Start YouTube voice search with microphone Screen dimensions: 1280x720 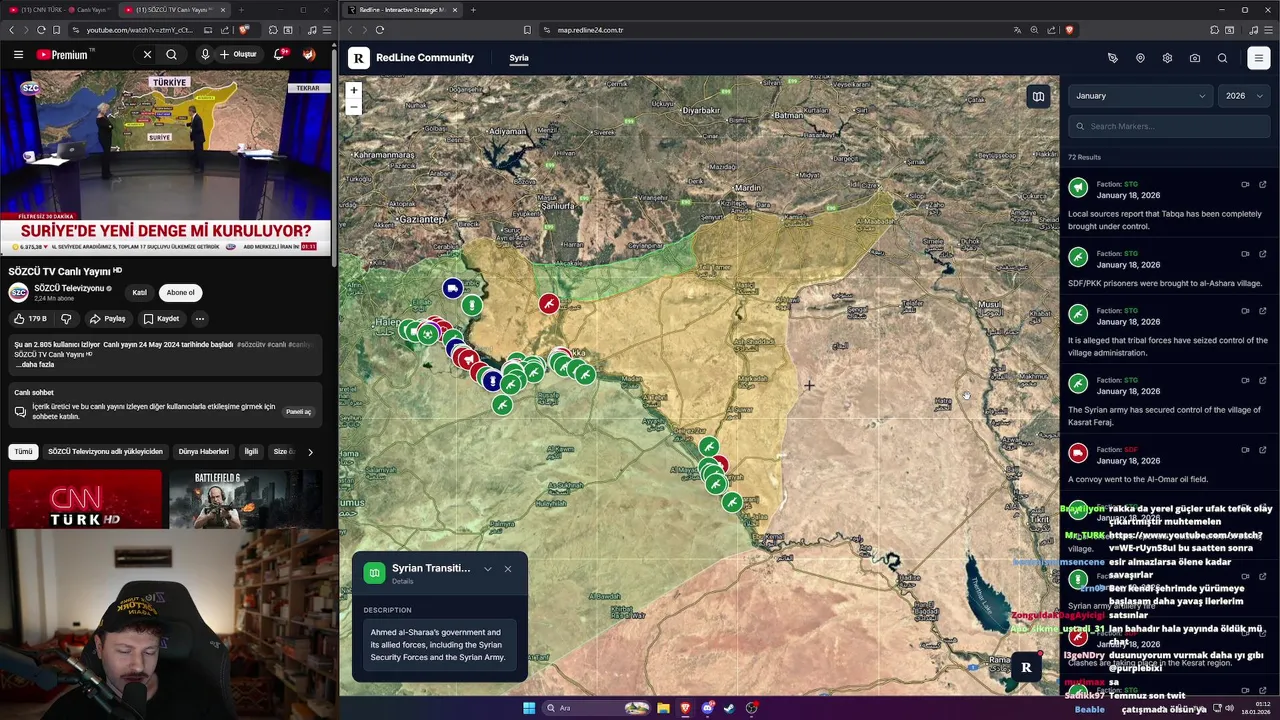[x=205, y=54]
